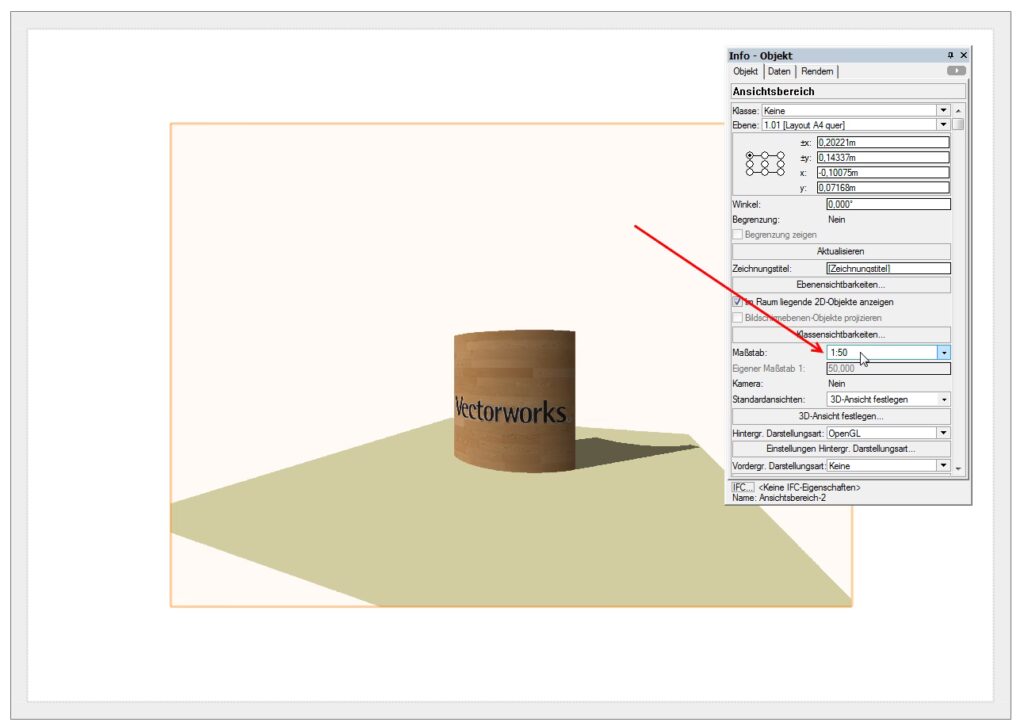Open Hintergr. Darstellungsart OpenGL dropdown

[x=943, y=432]
